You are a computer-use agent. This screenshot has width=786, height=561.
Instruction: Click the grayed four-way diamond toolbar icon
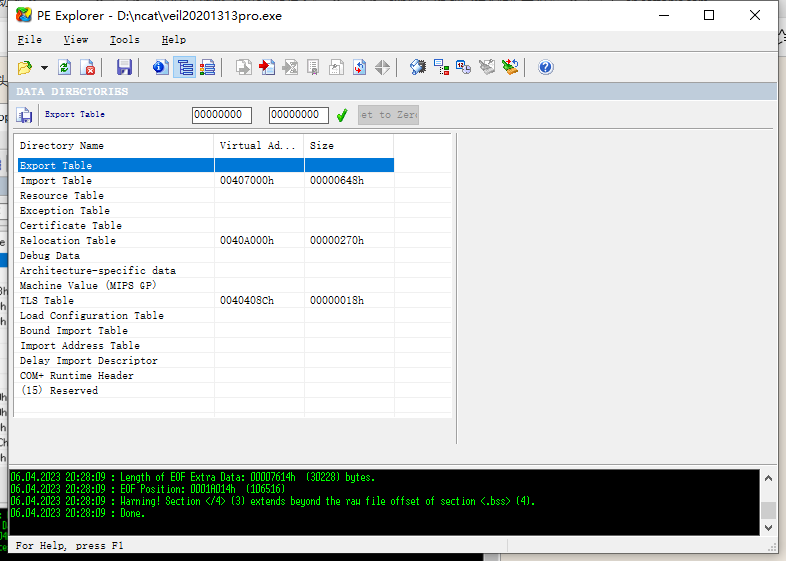pyautogui.click(x=382, y=67)
